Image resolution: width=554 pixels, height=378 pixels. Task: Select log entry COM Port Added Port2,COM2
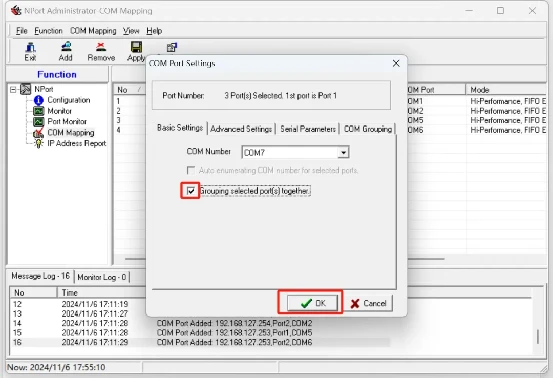tap(235, 323)
